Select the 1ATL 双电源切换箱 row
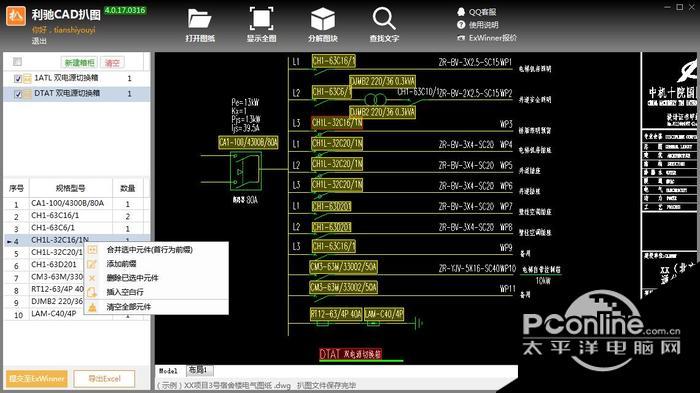 (77, 78)
